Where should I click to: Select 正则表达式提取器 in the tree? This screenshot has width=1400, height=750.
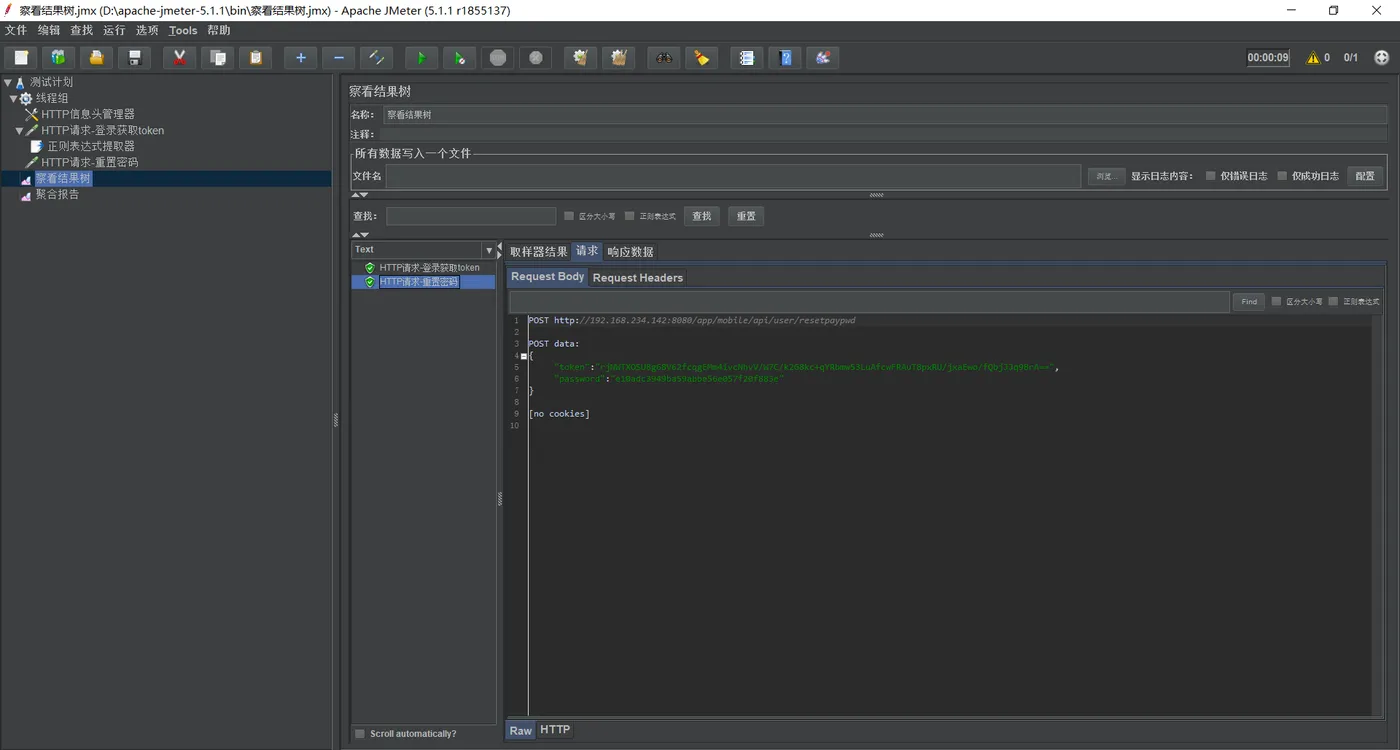click(x=91, y=147)
